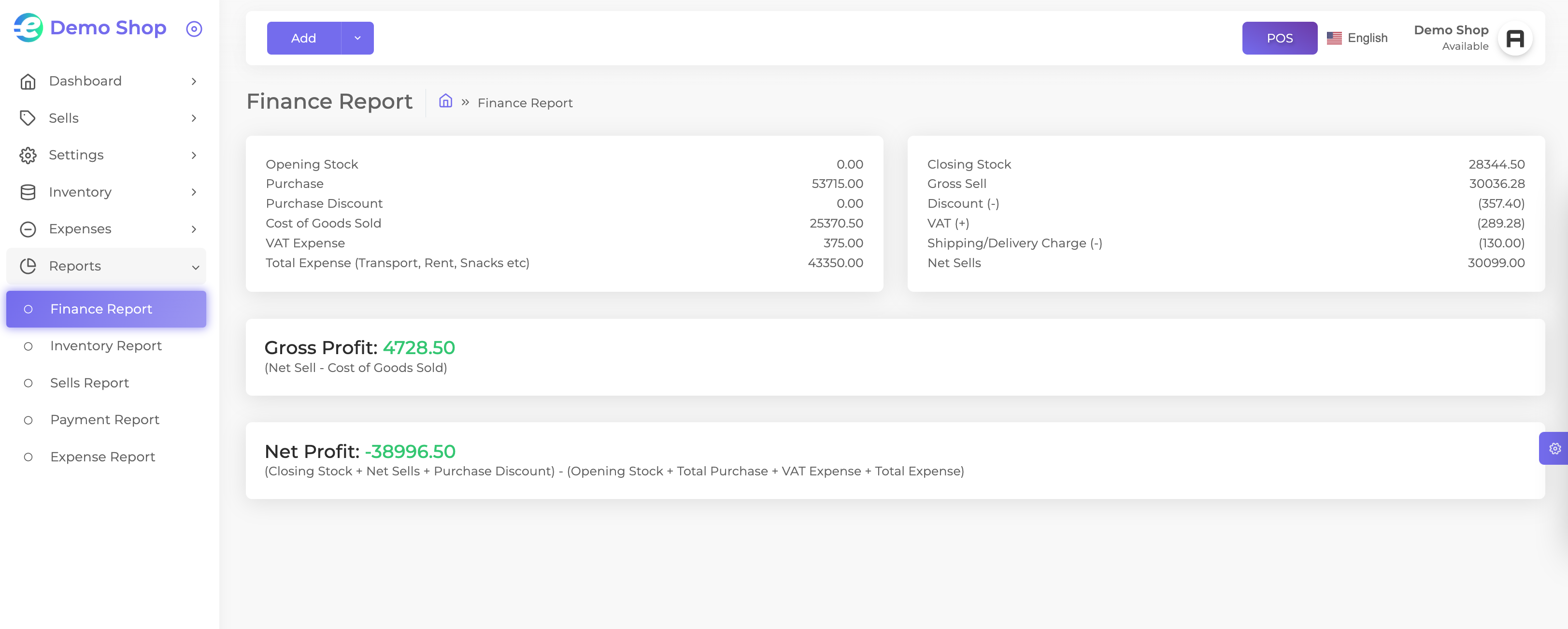Toggle the sidebar pin circle icon
The width and height of the screenshot is (1568, 629).
(194, 29)
